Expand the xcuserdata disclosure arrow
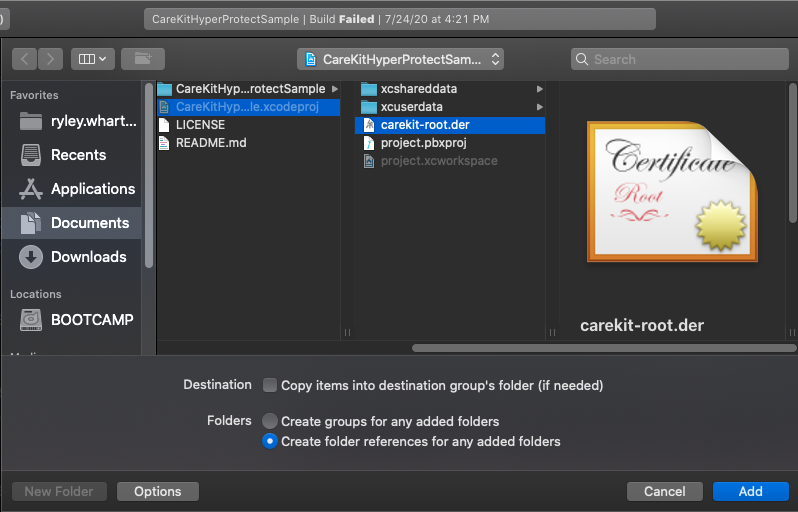 point(539,107)
